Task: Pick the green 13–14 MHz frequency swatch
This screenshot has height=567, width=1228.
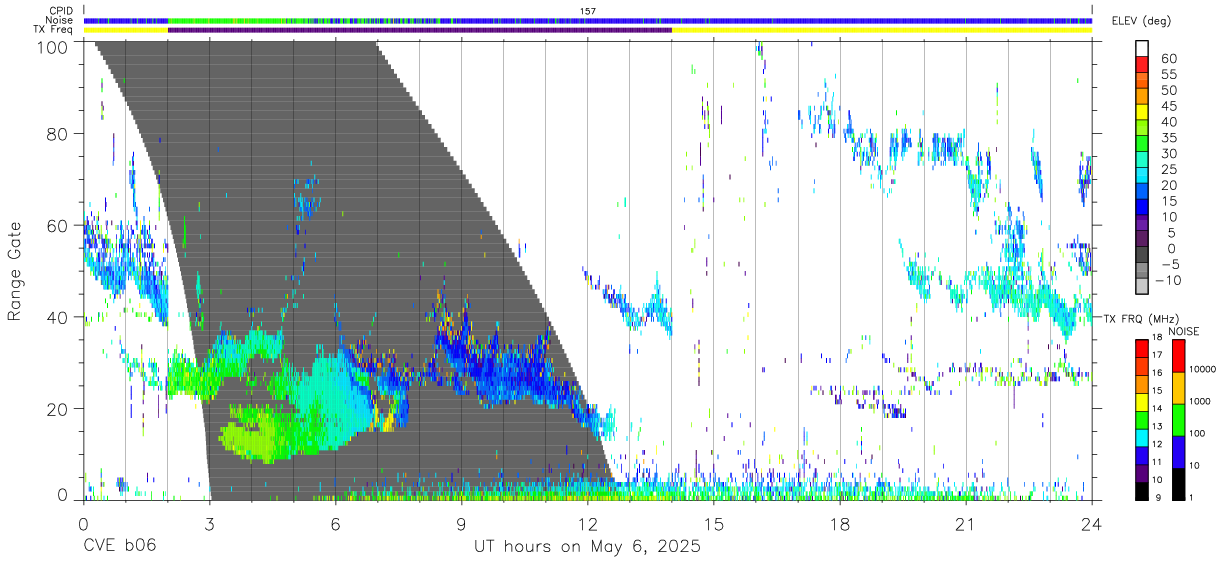Action: (1141, 419)
